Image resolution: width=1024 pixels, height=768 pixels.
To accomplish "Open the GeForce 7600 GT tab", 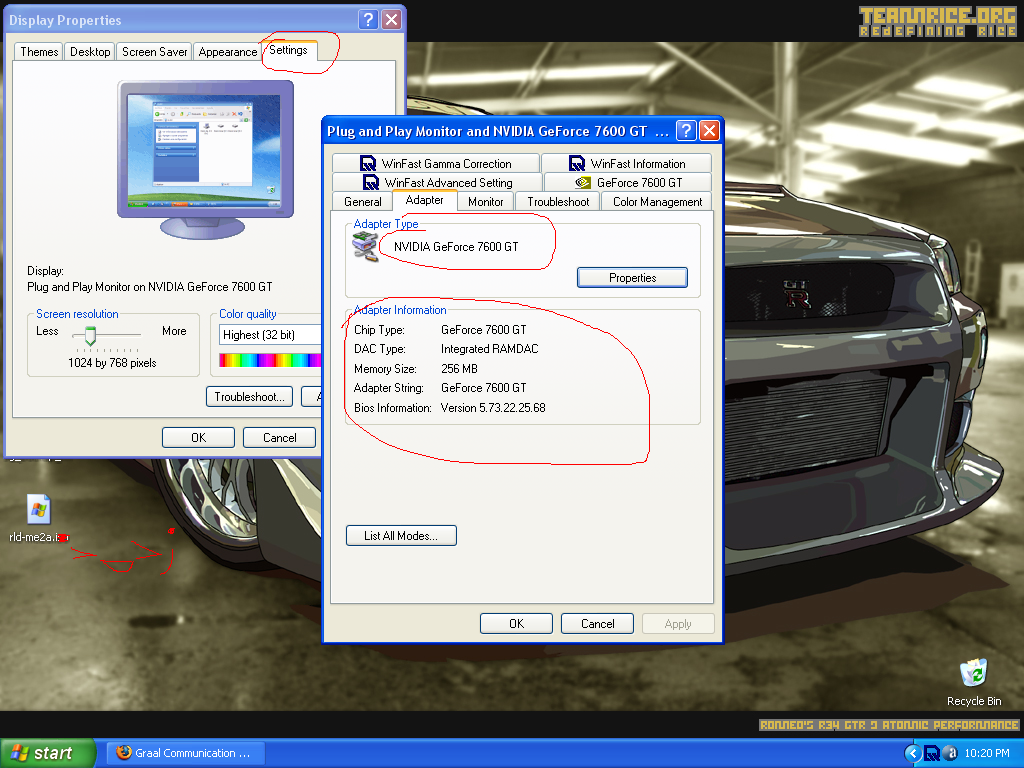I will coord(628,182).
